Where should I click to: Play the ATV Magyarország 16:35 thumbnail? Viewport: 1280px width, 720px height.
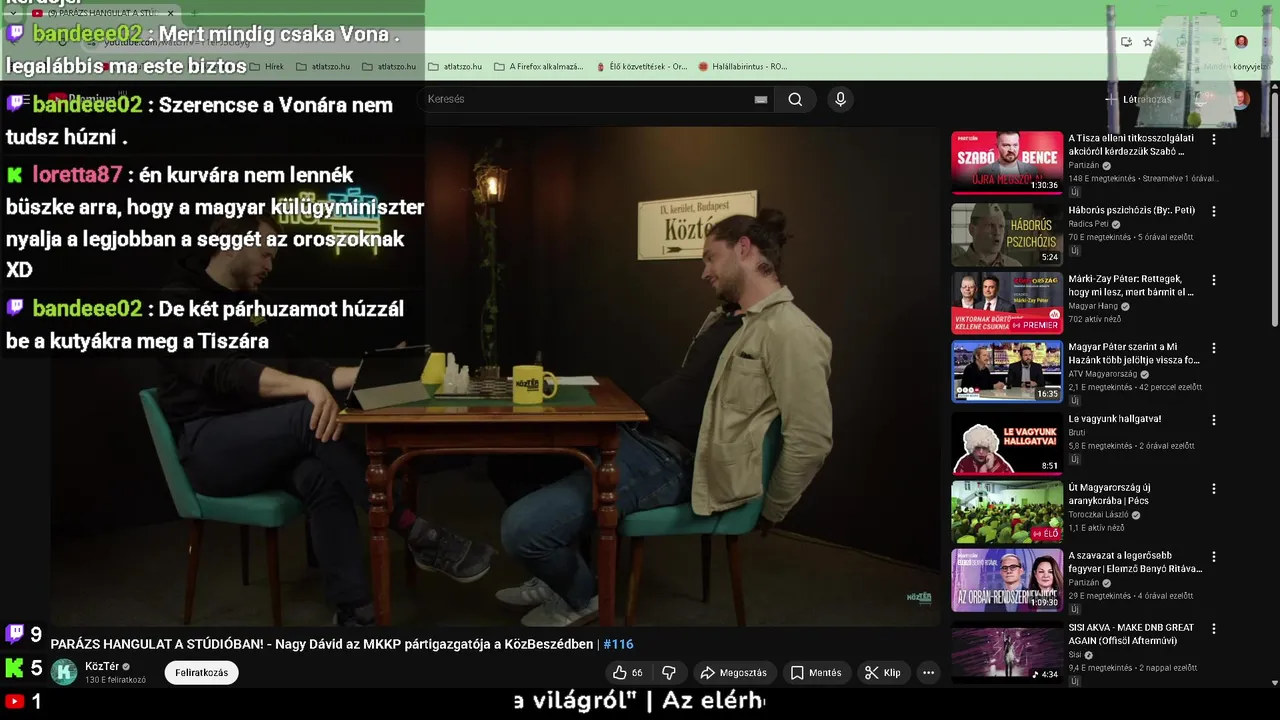(x=1007, y=371)
